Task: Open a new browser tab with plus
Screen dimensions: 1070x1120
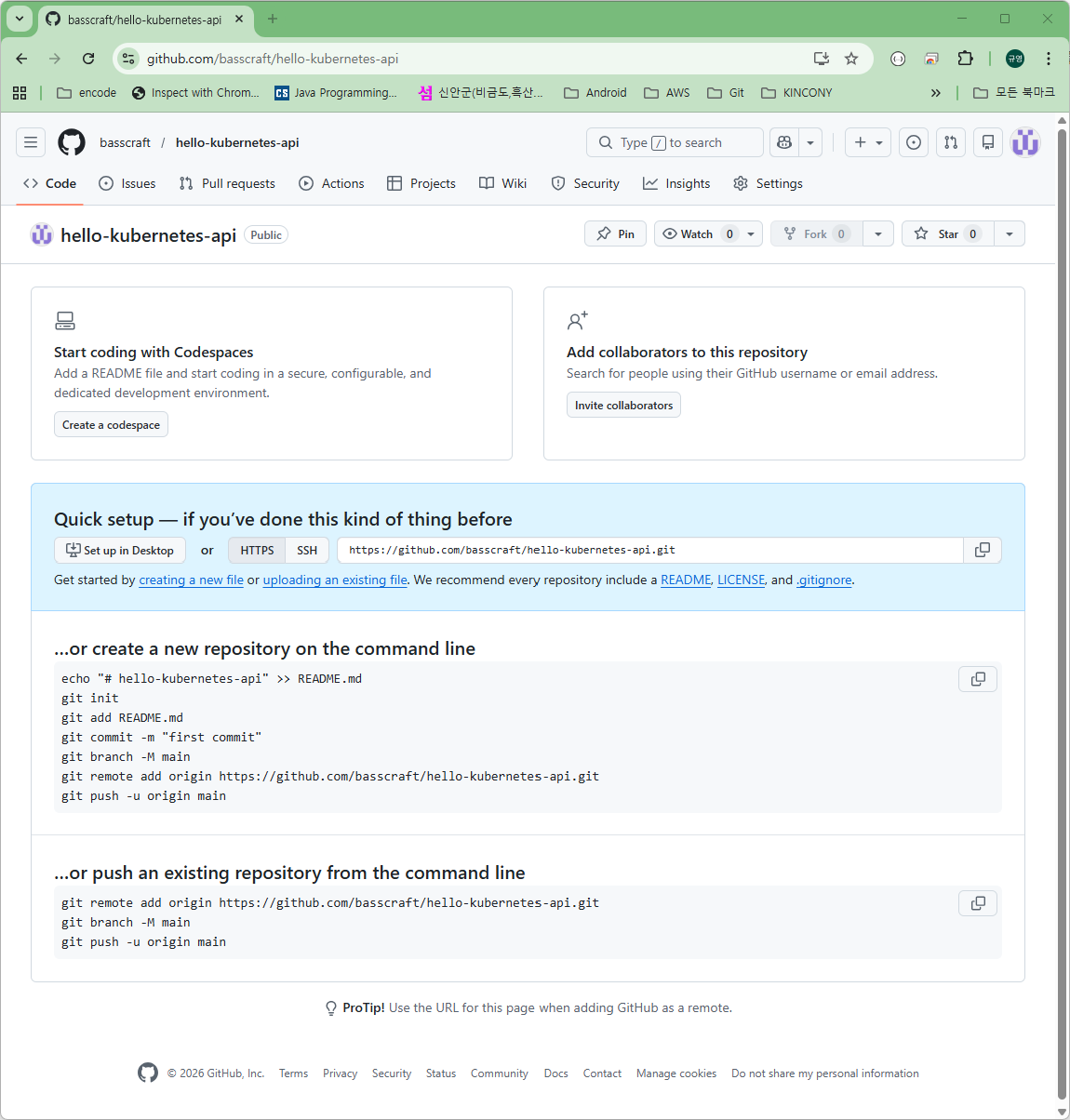Action: tap(273, 19)
